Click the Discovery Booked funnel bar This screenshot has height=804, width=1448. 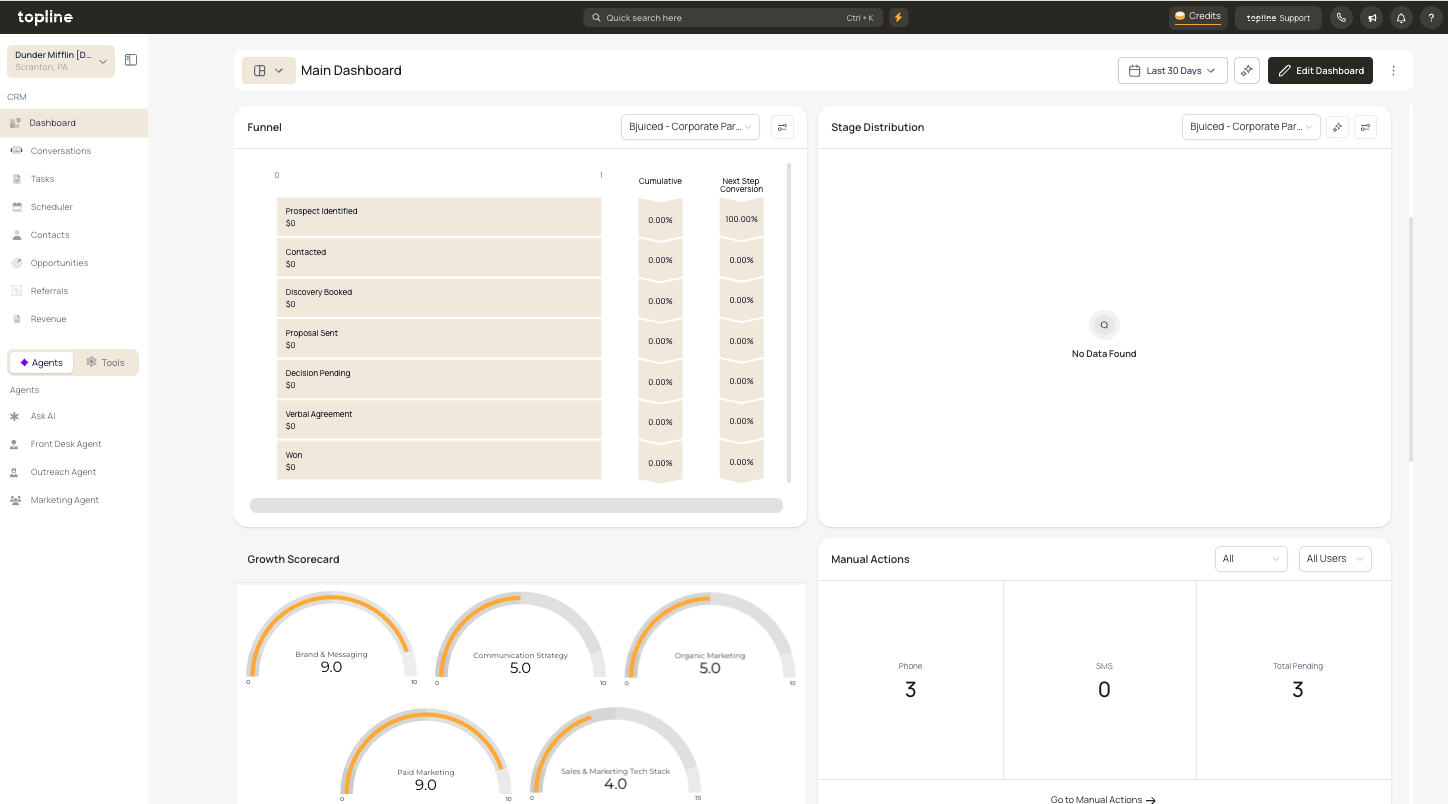pyautogui.click(x=439, y=298)
